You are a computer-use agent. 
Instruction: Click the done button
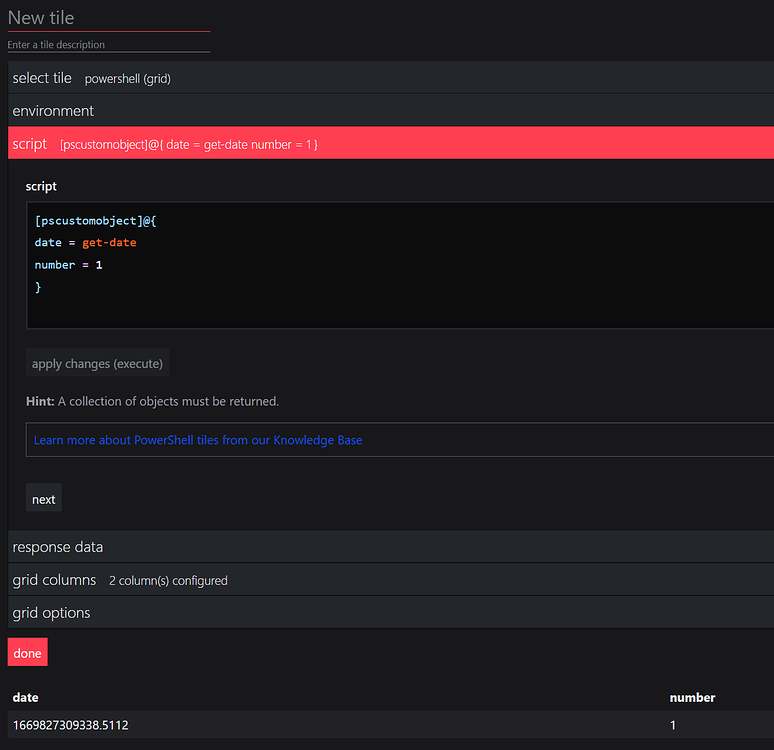(x=28, y=652)
